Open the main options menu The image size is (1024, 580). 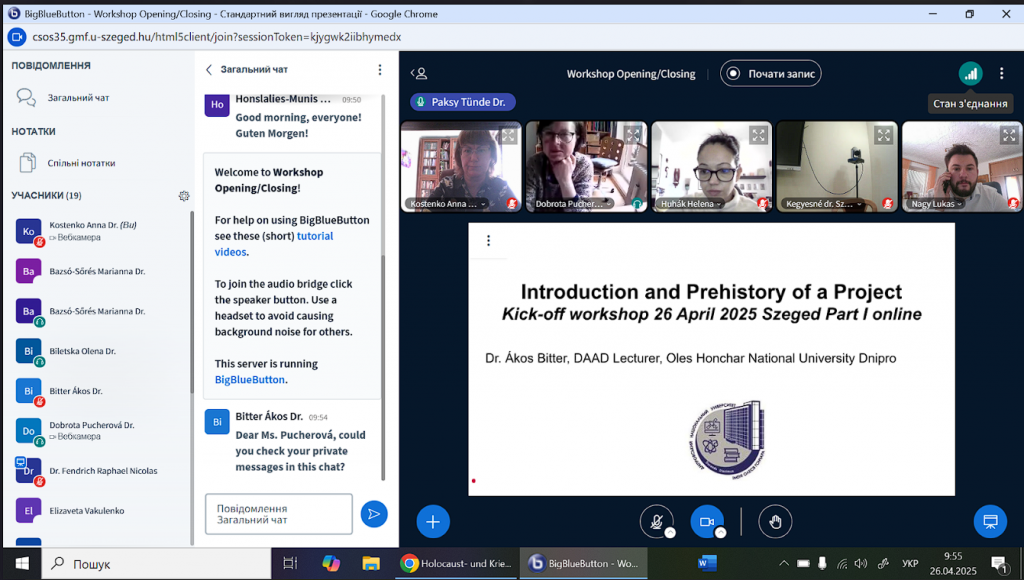1002,73
